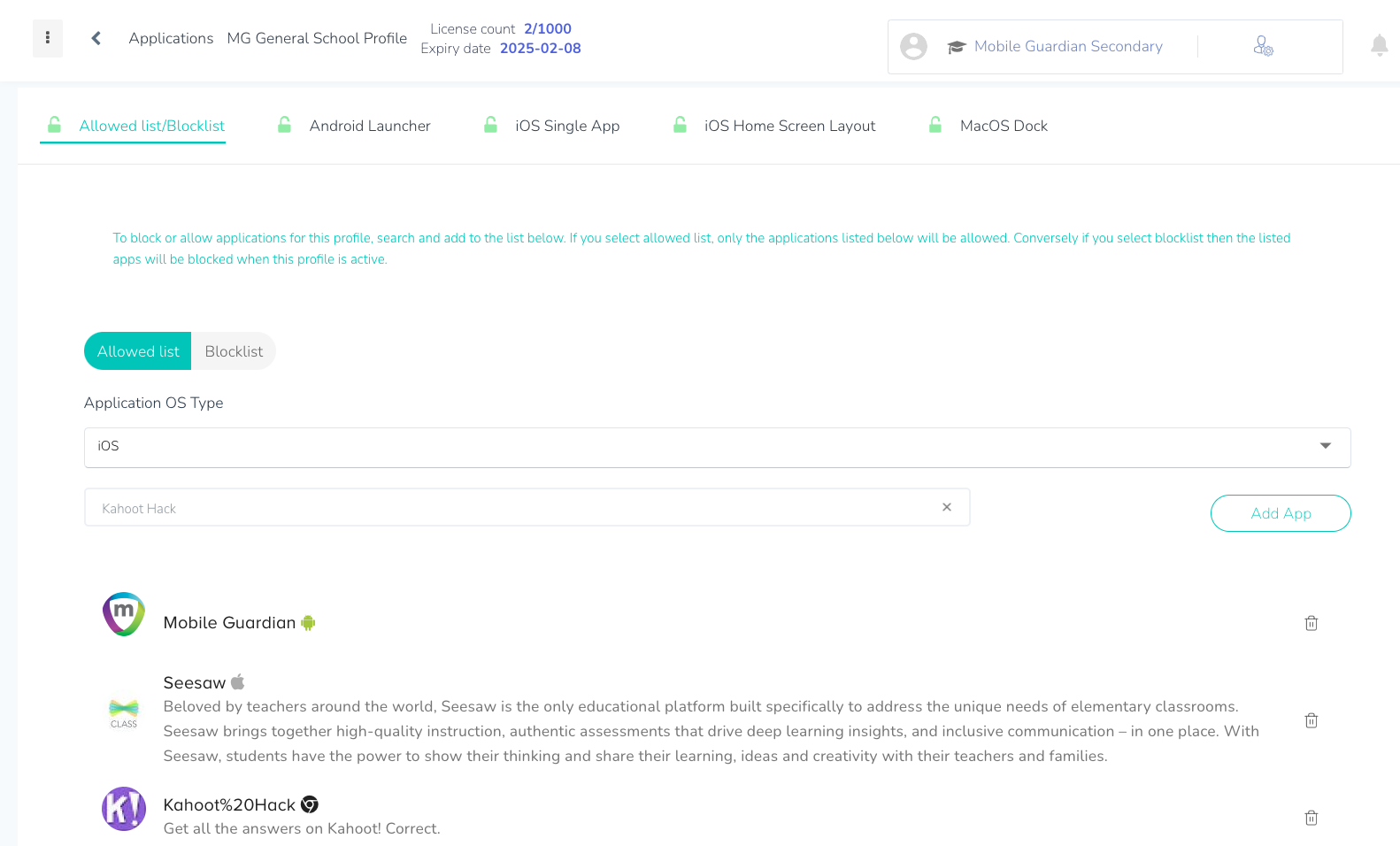Click the Kahoot K! app icon
1400x846 pixels.
pos(124,809)
